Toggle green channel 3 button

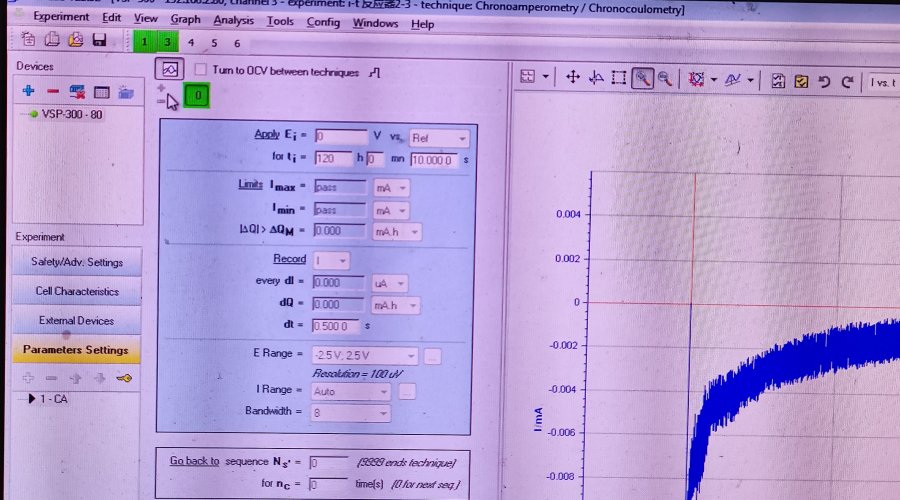tap(167, 42)
